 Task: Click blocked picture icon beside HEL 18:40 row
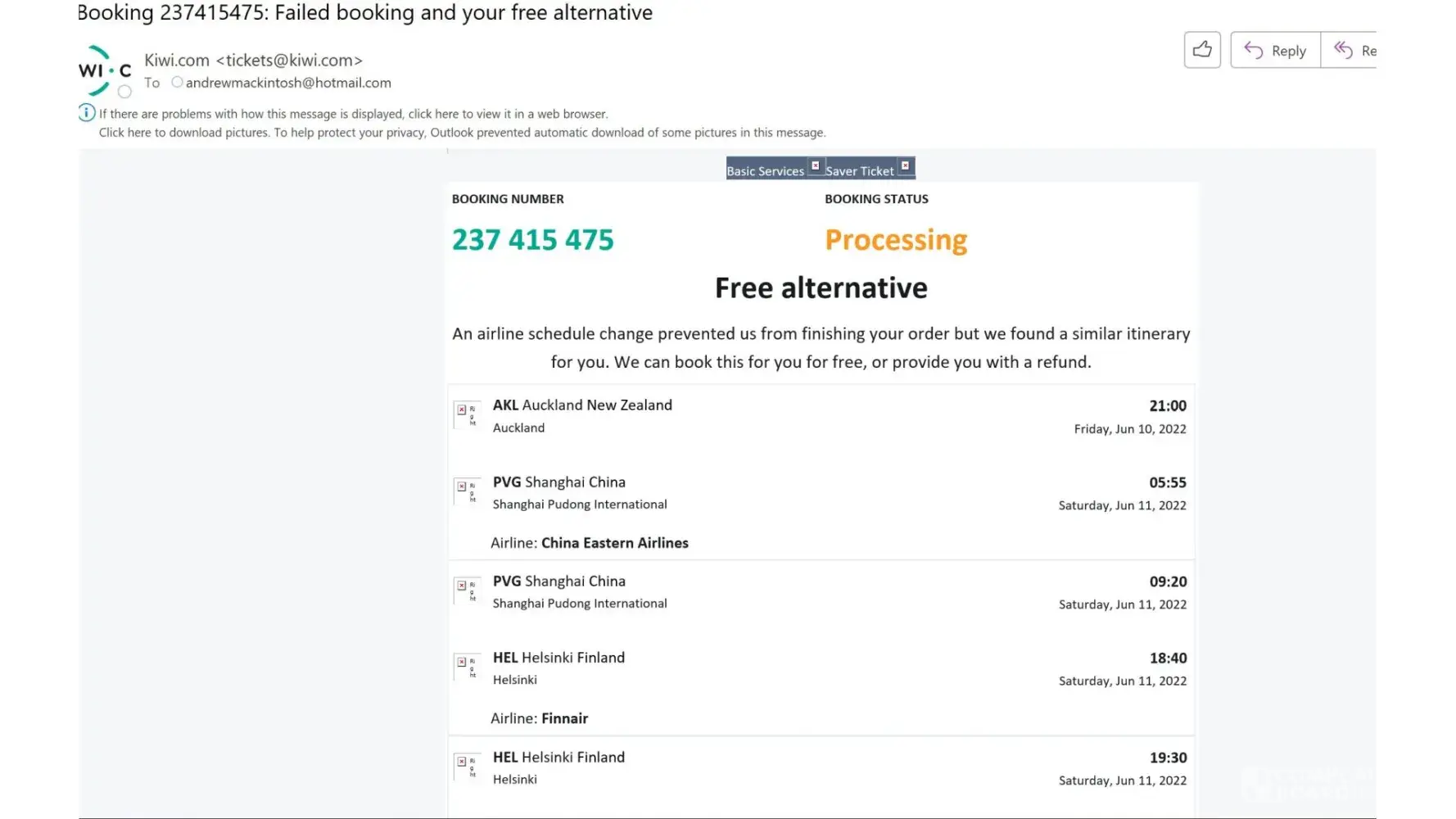coord(467,667)
